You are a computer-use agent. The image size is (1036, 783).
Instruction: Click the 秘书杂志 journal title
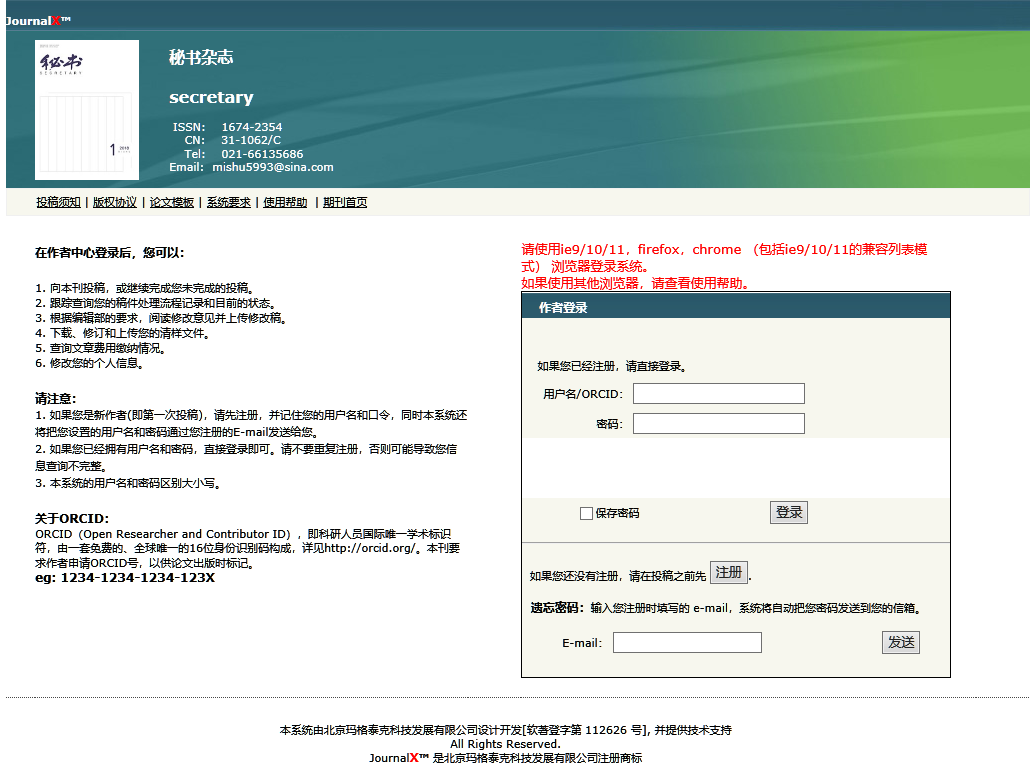click(201, 57)
